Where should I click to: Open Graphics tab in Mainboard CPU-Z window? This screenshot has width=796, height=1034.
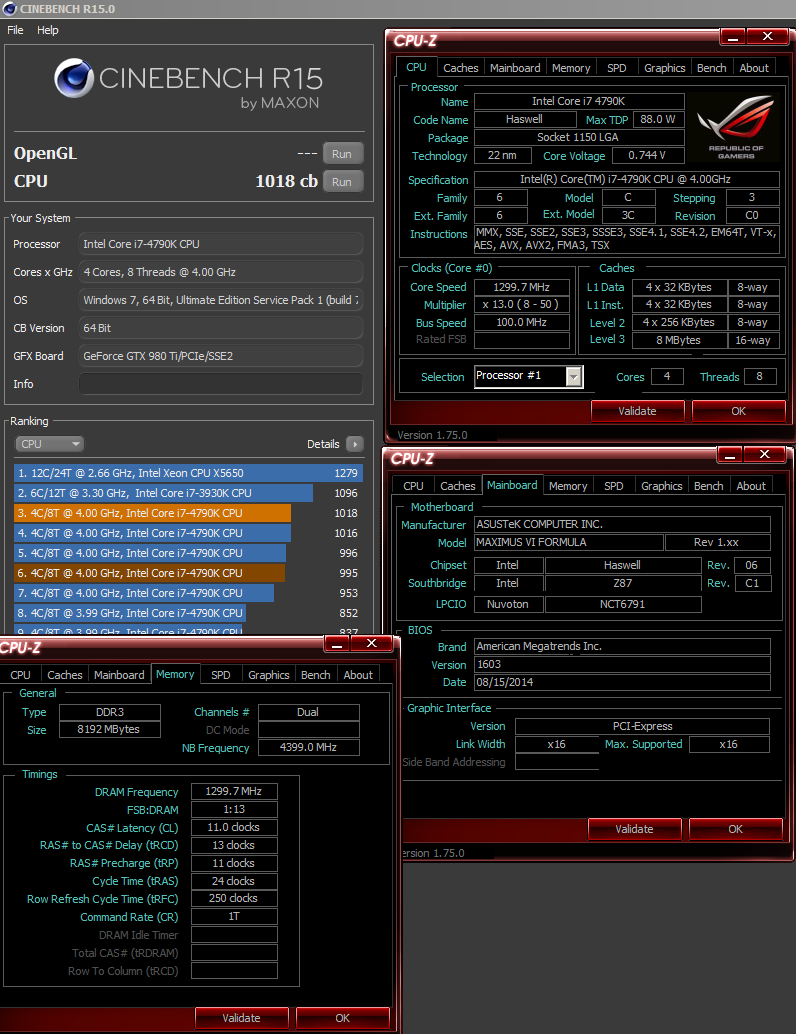(661, 486)
